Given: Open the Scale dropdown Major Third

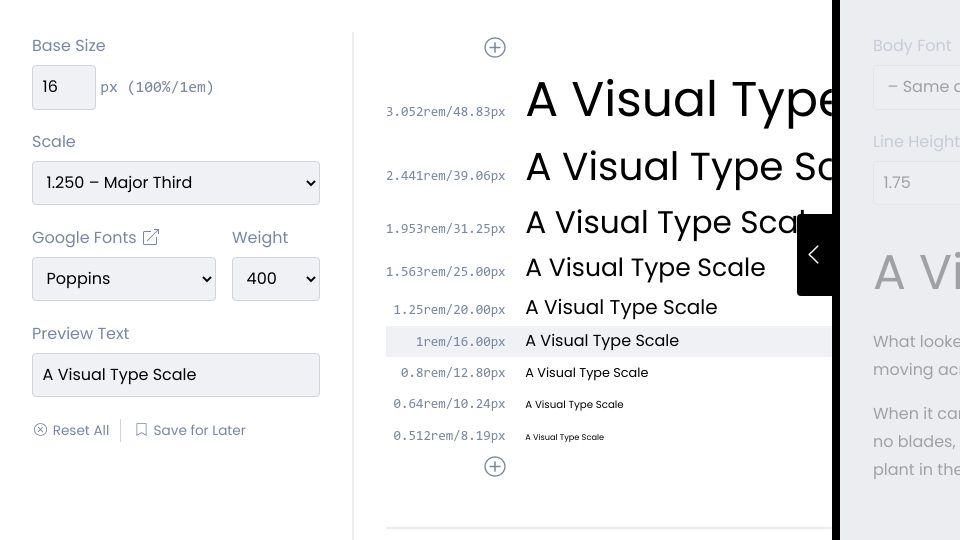Looking at the screenshot, I should pyautogui.click(x=176, y=183).
